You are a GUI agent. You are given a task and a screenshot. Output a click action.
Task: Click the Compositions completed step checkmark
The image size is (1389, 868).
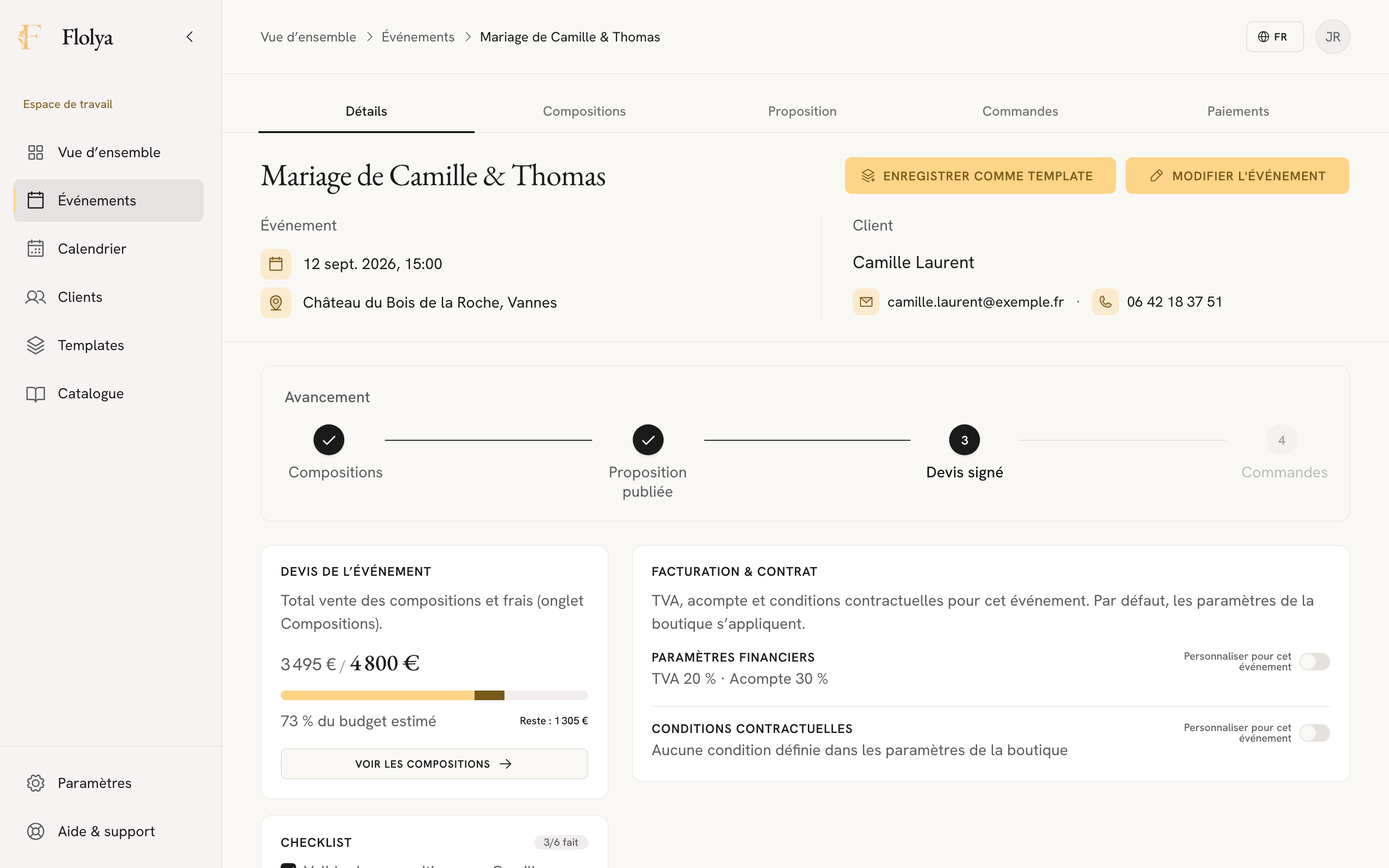click(328, 440)
